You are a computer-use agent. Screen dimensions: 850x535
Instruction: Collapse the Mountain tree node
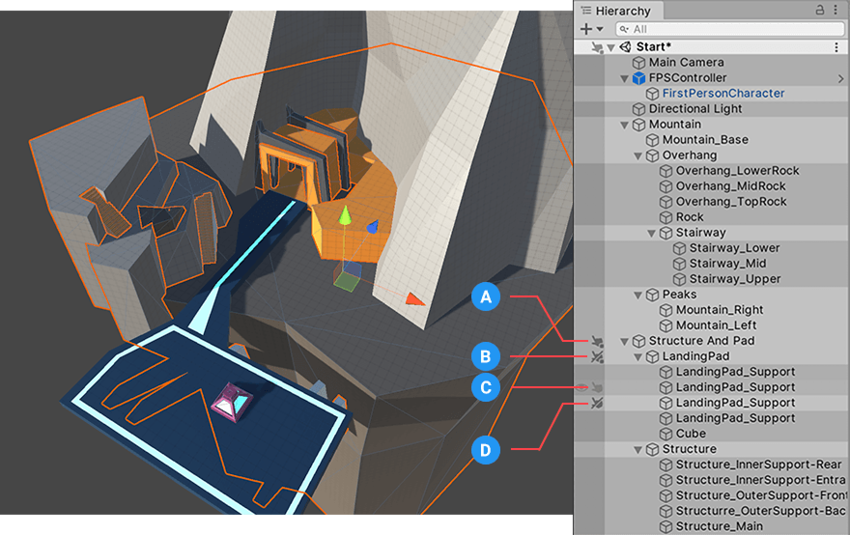625,125
